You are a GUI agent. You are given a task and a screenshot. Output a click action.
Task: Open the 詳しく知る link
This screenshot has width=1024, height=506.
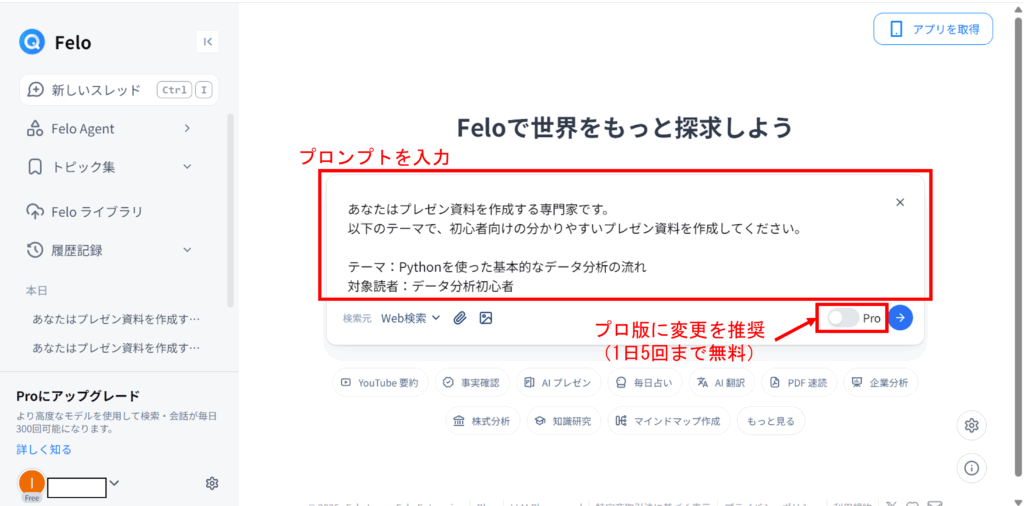pyautogui.click(x=44, y=449)
